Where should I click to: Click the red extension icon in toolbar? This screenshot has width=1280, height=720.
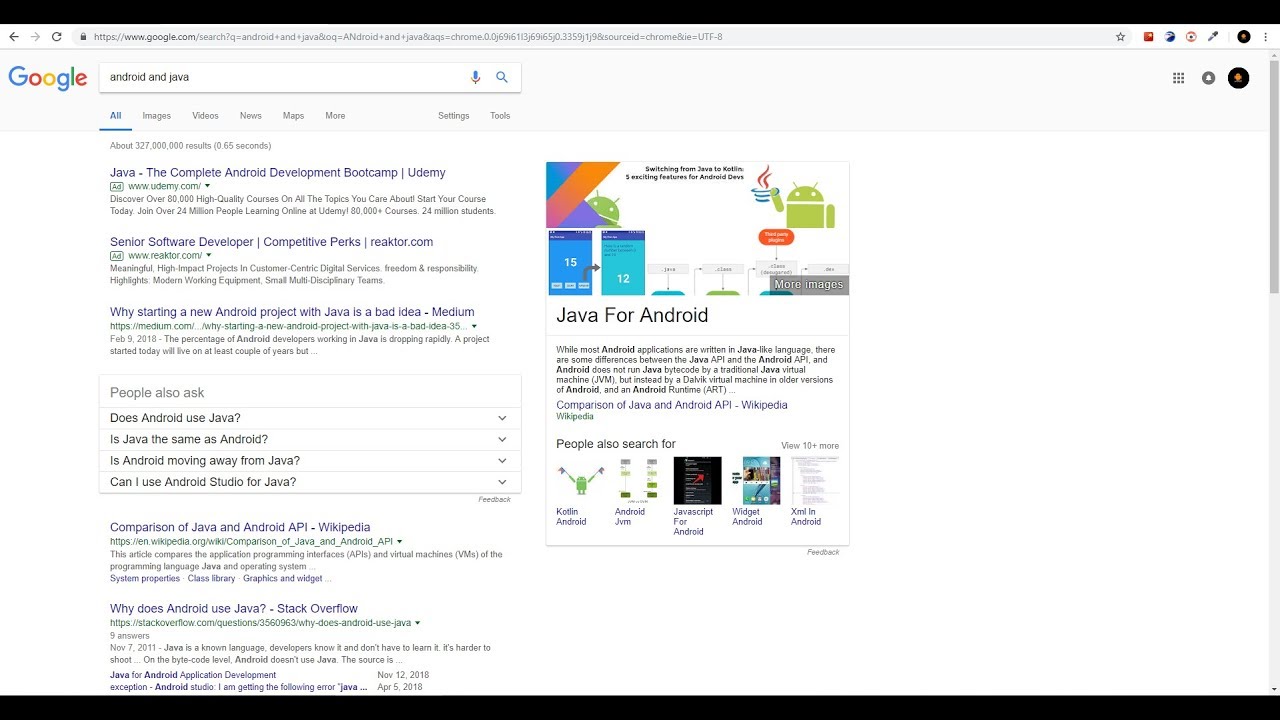pyautogui.click(x=1149, y=37)
